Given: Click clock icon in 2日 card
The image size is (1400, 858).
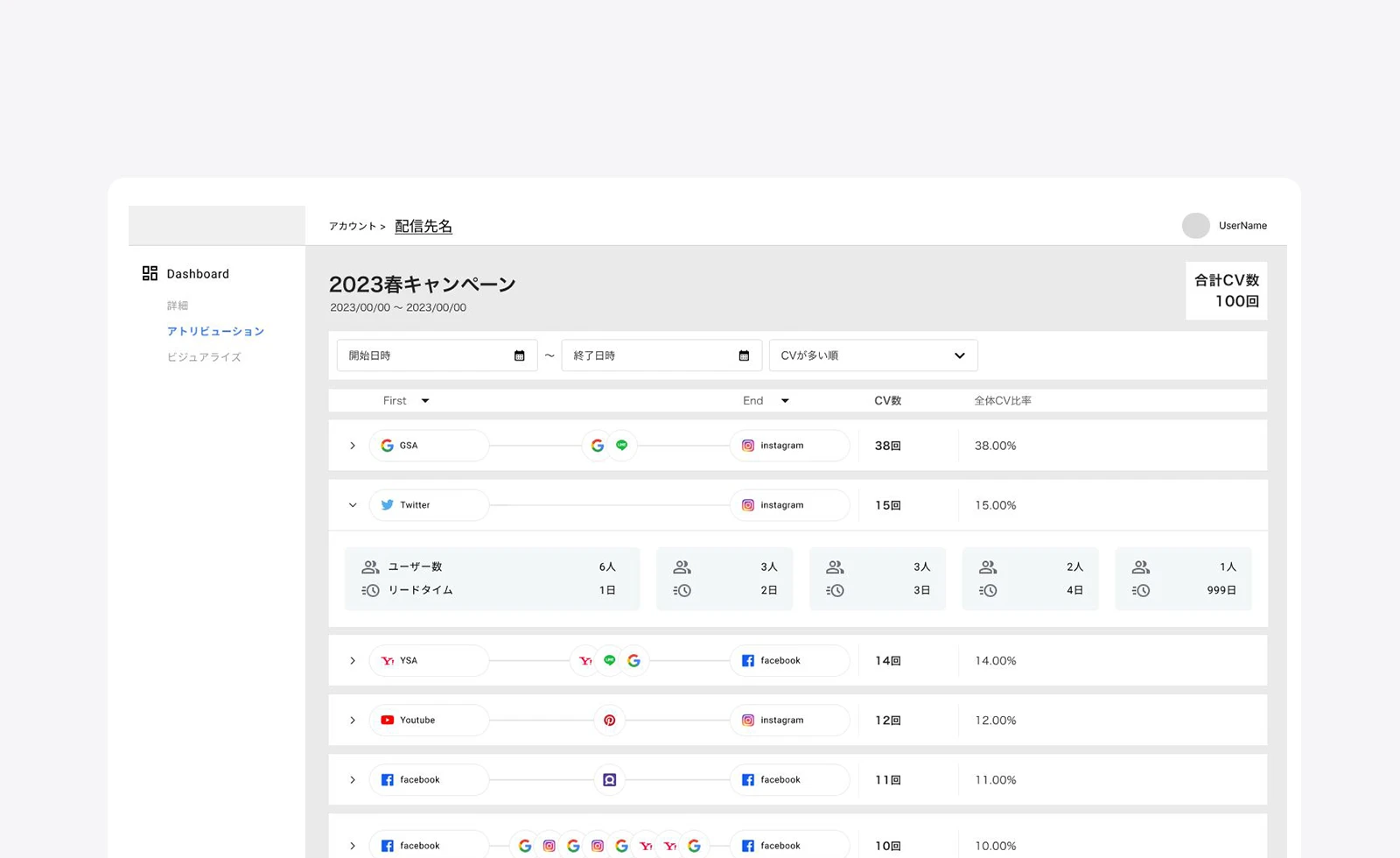Looking at the screenshot, I should click(x=682, y=590).
